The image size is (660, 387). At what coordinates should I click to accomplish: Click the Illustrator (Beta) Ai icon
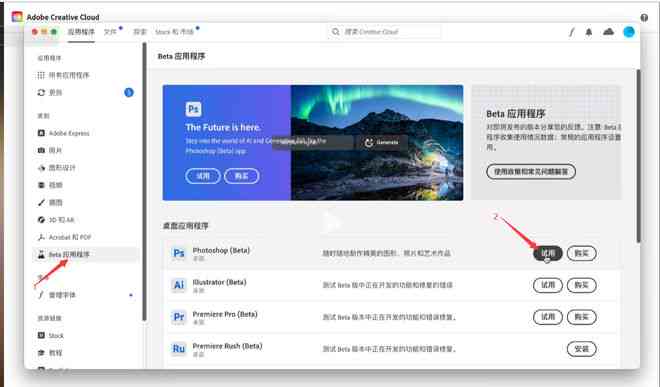[x=178, y=285]
